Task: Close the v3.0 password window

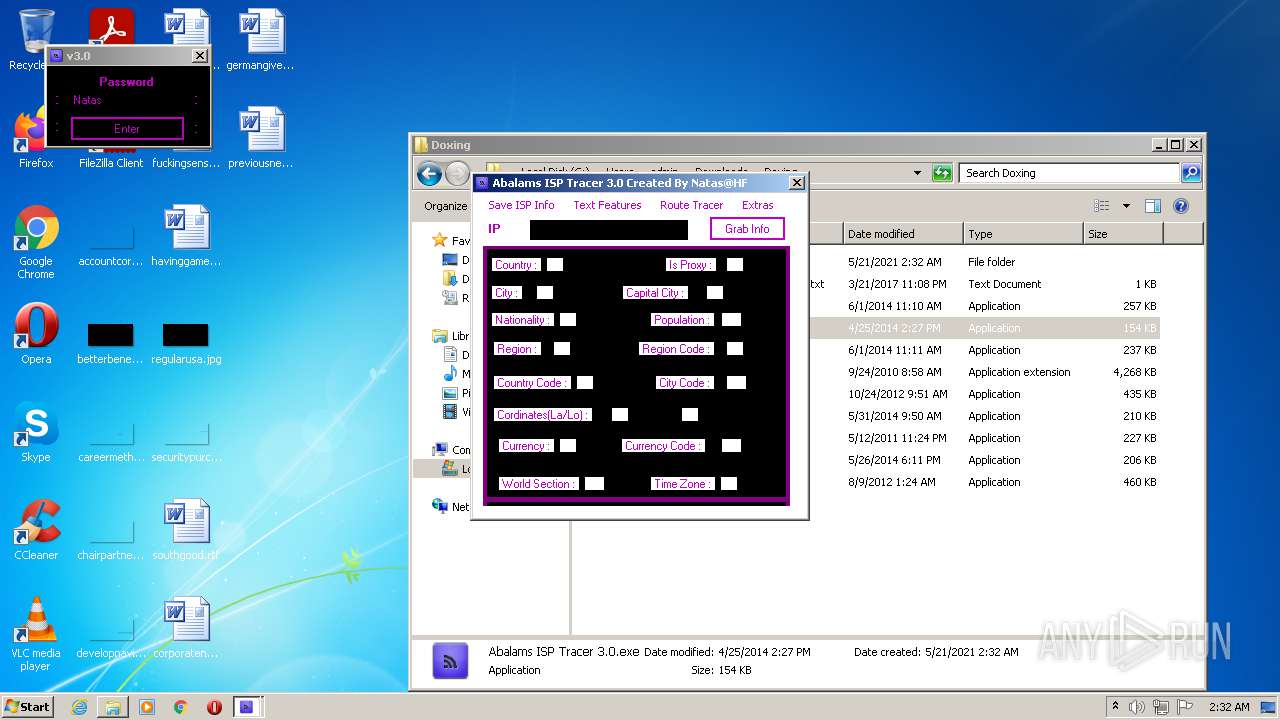Action: pyautogui.click(x=199, y=56)
